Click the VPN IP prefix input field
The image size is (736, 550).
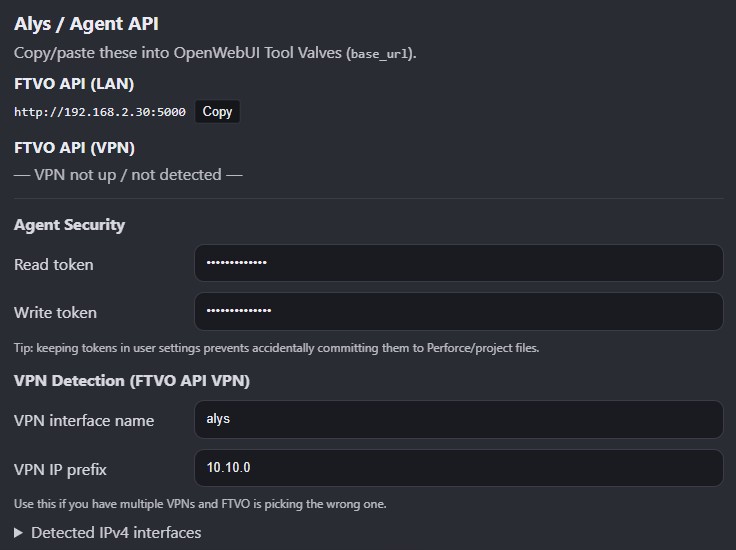(458, 468)
